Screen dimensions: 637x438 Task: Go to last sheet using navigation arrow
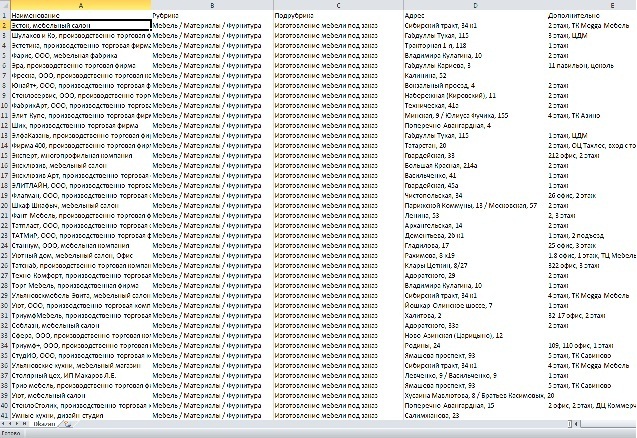pos(24,424)
